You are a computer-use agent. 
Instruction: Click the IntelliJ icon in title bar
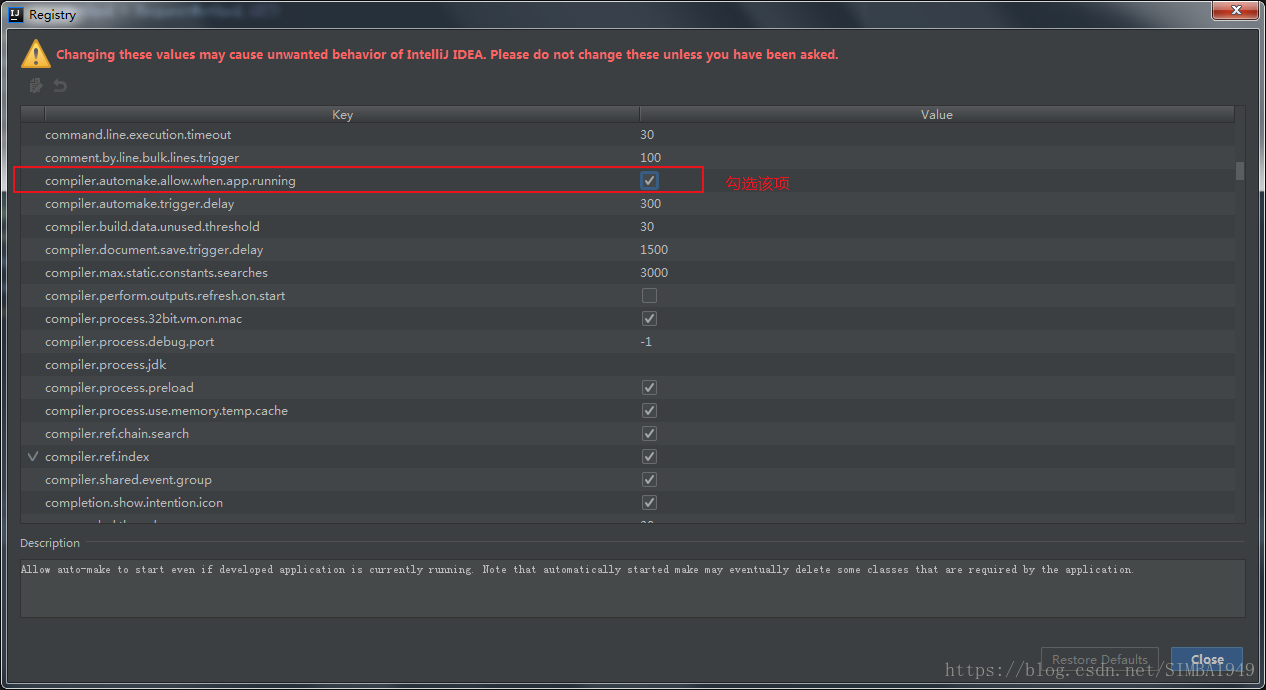16,14
